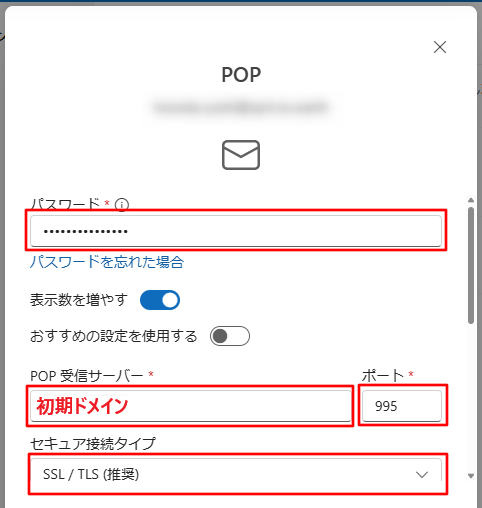Click the vertical scrollbar thumb

coord(471,265)
